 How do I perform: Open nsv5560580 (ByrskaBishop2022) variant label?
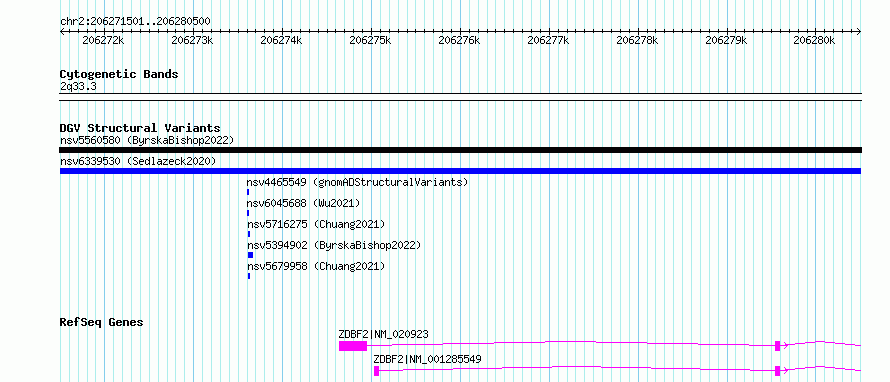coord(146,140)
